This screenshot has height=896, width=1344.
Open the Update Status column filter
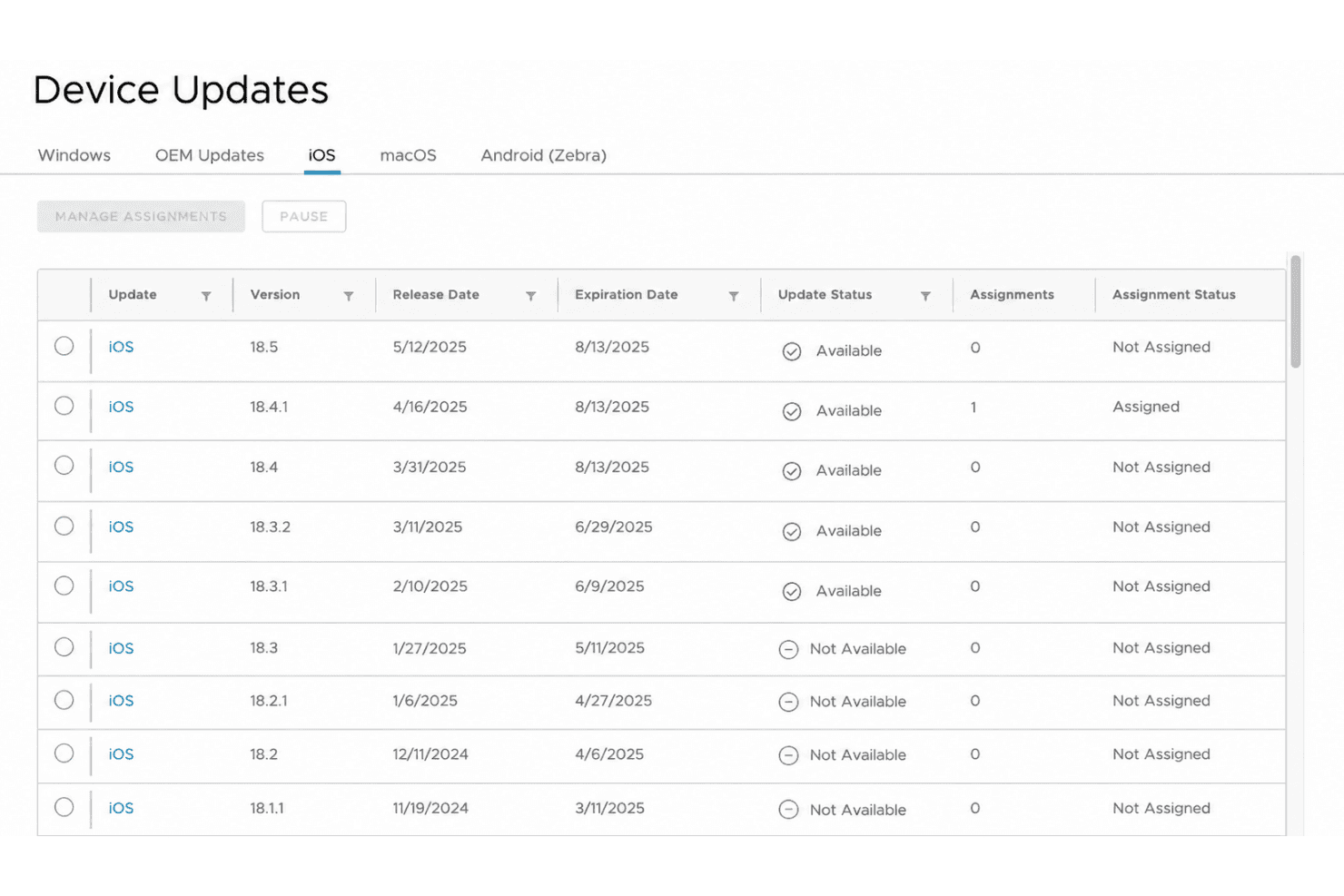point(925,296)
